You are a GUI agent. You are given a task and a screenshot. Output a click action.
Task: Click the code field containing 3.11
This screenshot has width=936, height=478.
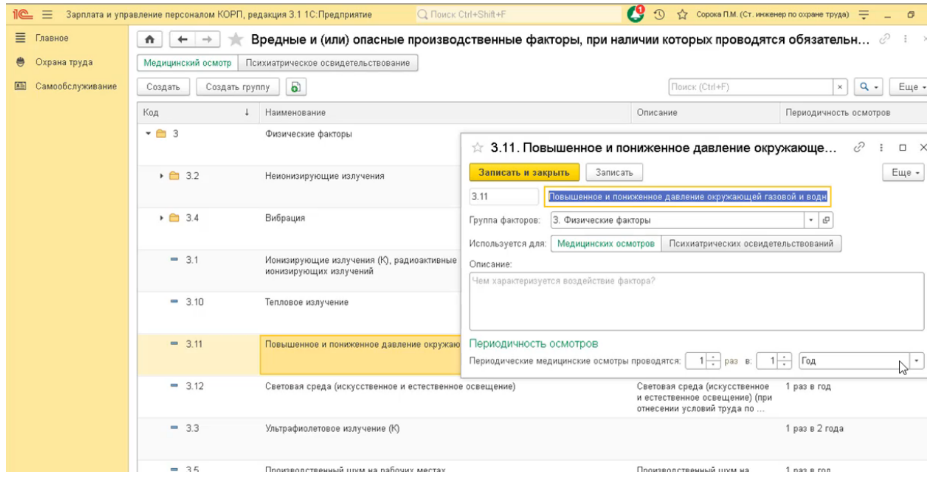click(x=504, y=196)
